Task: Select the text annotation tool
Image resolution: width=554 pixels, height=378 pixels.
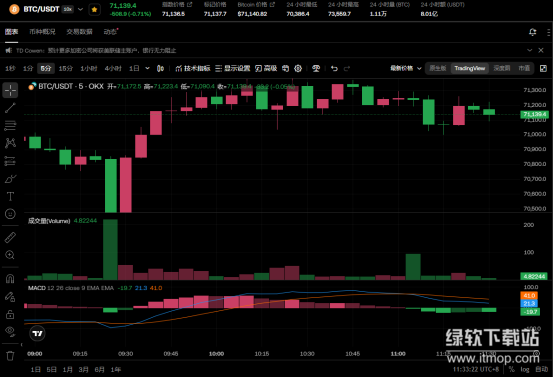Action: pyautogui.click(x=10, y=196)
